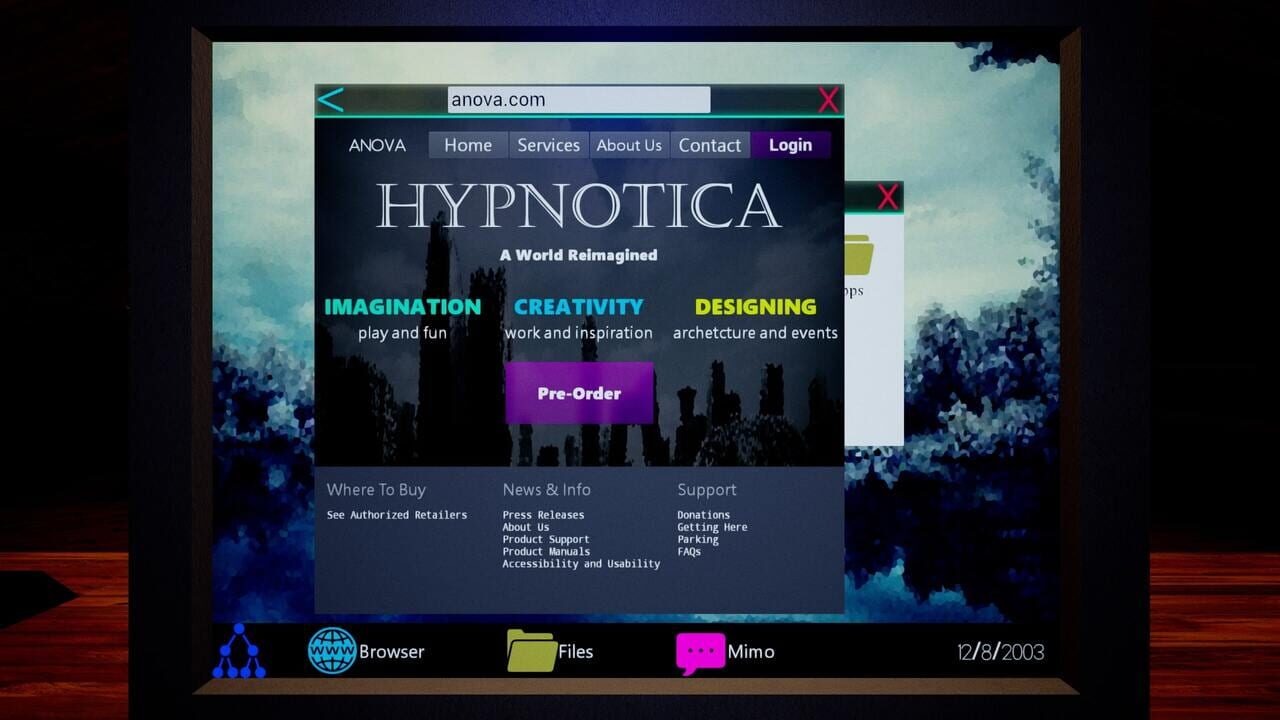Open the folder icon in background window
This screenshot has height=720, width=1280.
(858, 256)
